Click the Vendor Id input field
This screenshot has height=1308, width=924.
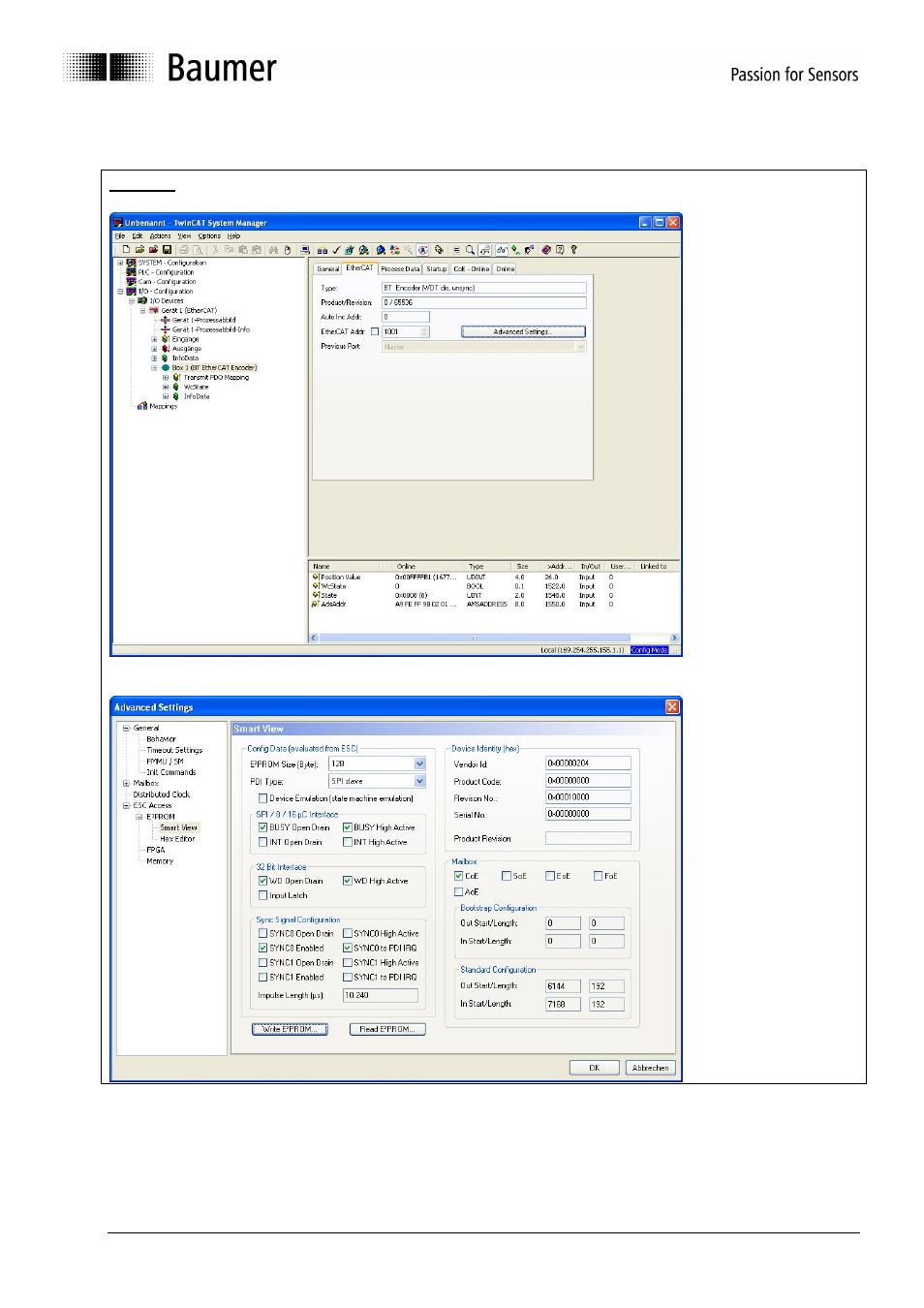coord(588,763)
